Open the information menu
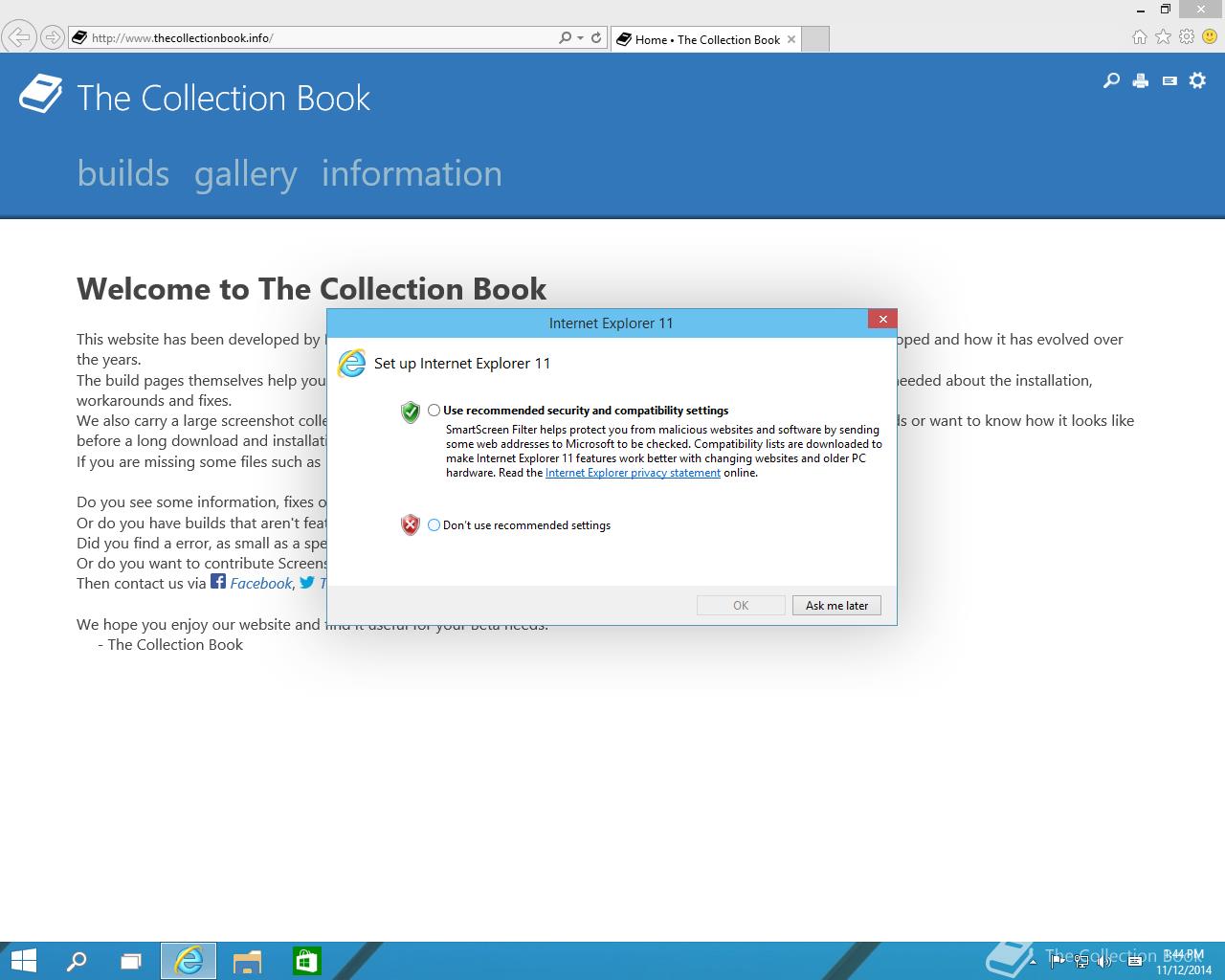 coord(412,173)
